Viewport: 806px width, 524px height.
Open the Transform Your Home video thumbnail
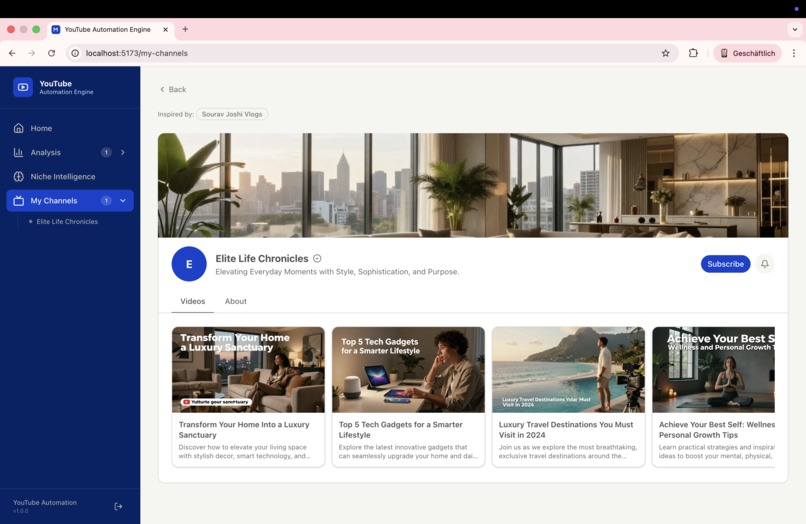[x=248, y=370]
